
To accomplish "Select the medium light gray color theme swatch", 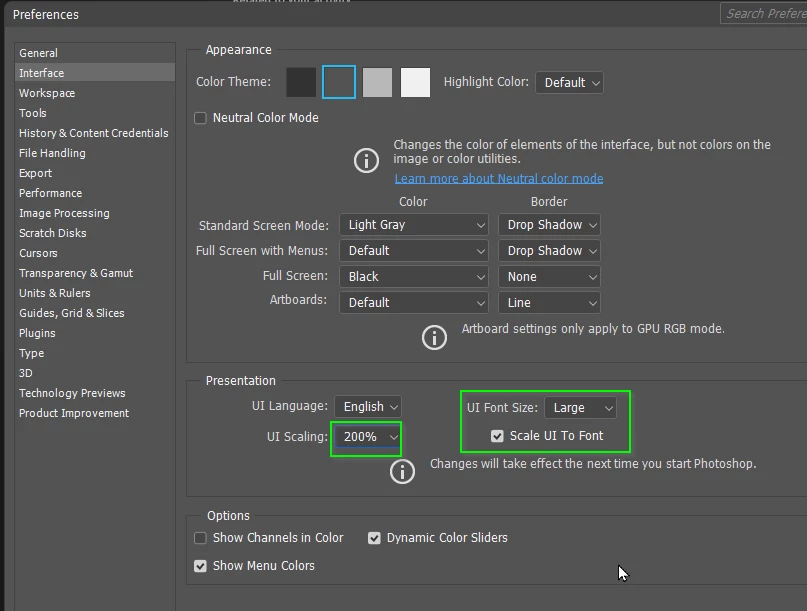I will (377, 82).
